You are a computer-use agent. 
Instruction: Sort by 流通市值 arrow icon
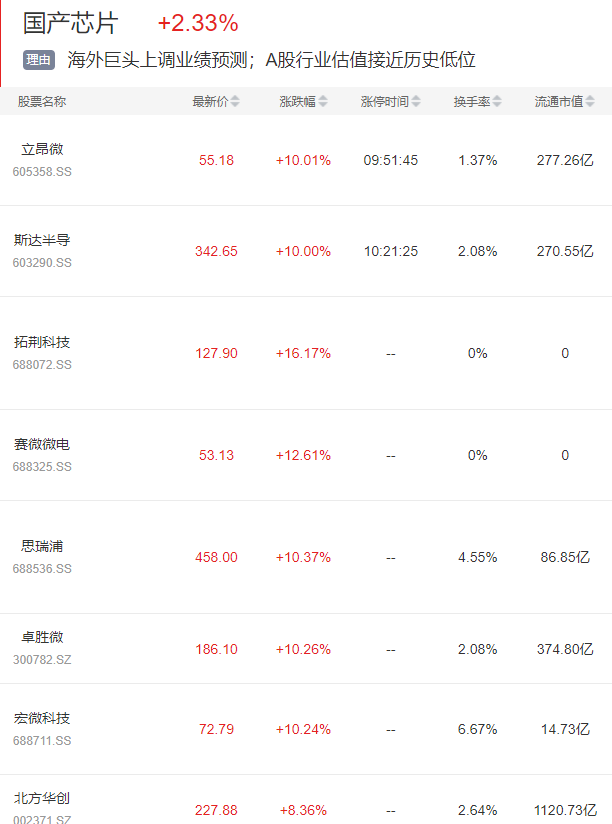[590, 101]
